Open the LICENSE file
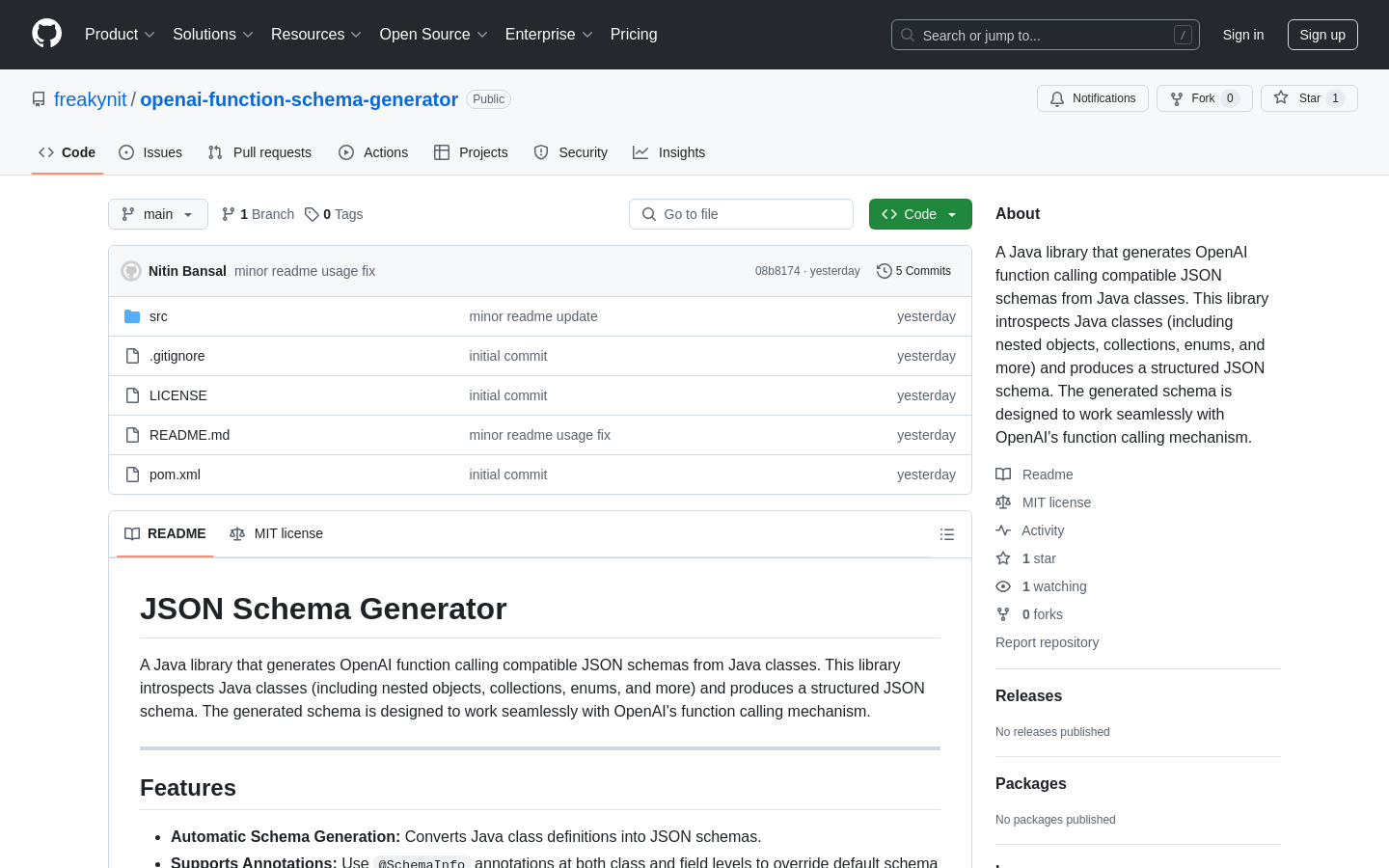This screenshot has height=868, width=1389. (178, 395)
